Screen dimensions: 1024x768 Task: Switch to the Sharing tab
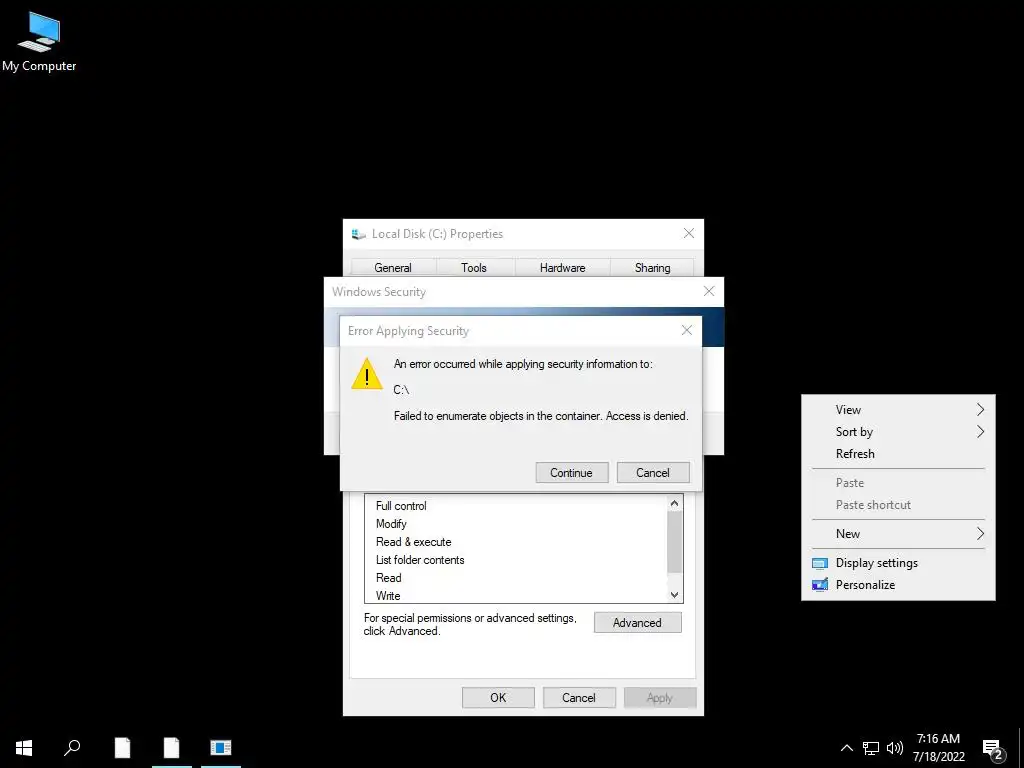652,268
